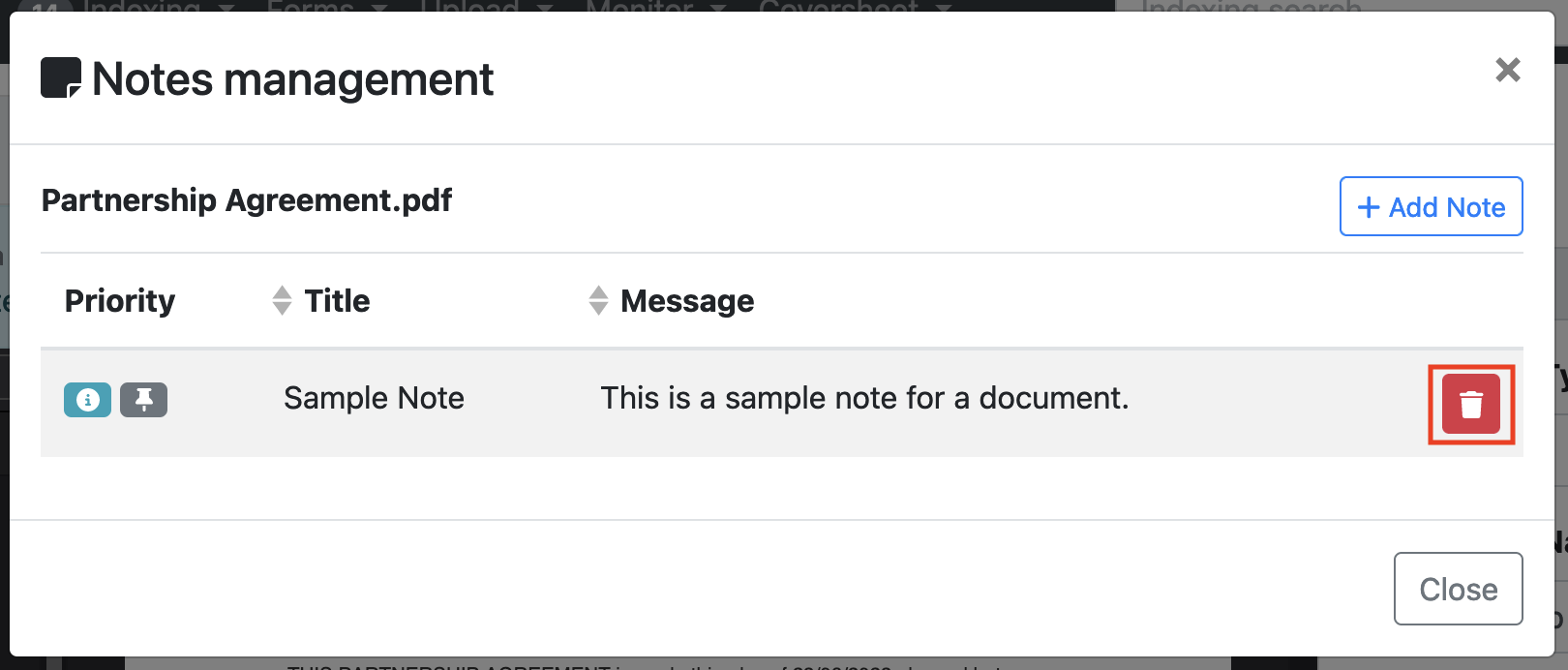
Task: Click the Message column header text
Action: pyautogui.click(x=687, y=301)
